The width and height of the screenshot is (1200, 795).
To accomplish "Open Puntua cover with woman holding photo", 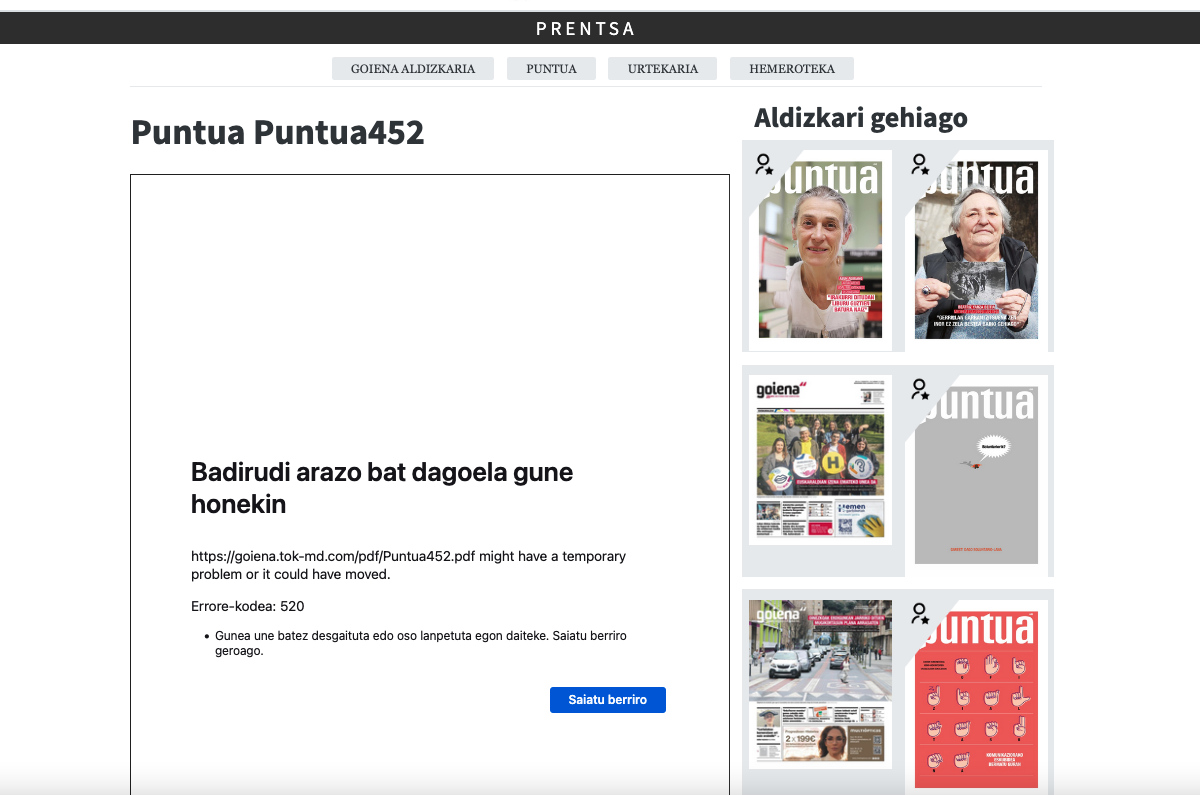I will (x=976, y=250).
